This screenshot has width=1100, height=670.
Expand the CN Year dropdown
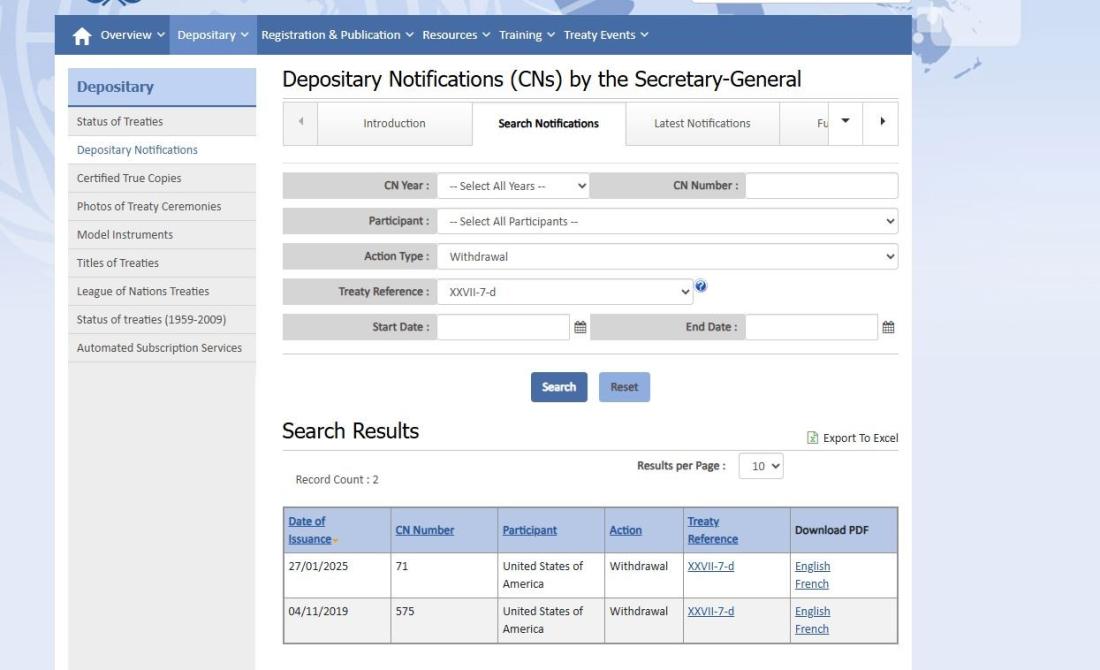[x=513, y=186]
